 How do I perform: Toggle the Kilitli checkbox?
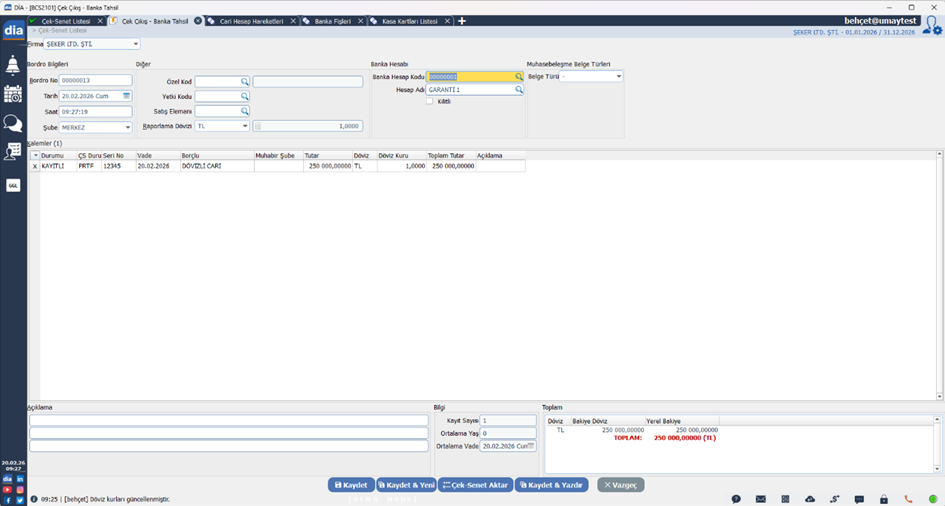(x=430, y=101)
